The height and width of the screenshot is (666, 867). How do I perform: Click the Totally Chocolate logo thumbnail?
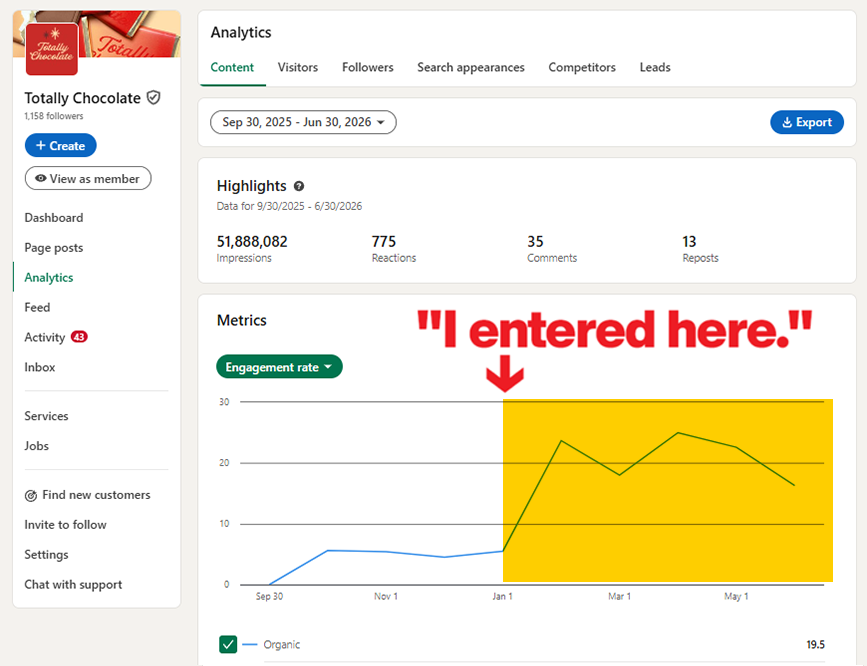[51, 49]
